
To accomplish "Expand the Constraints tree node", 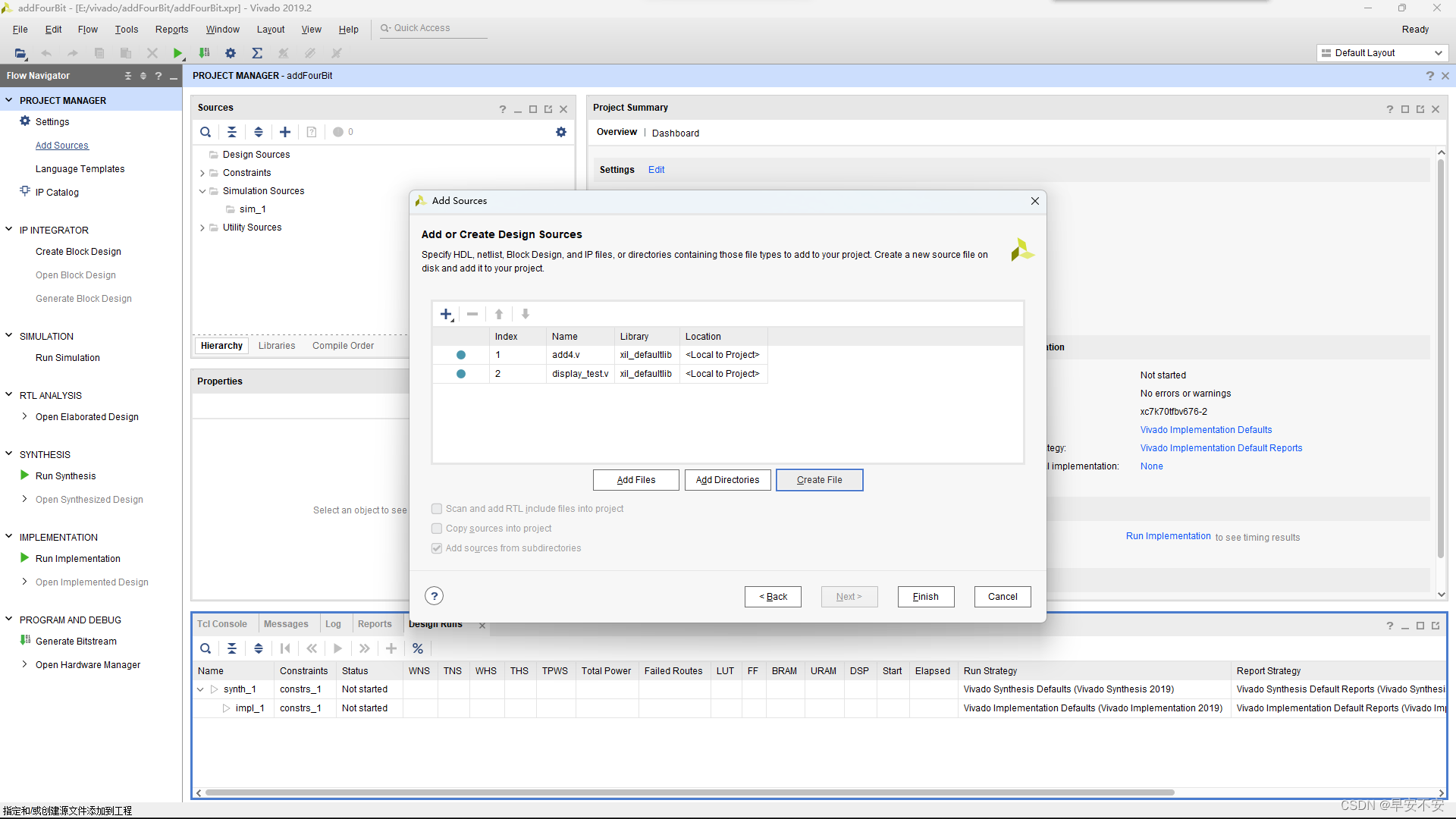I will [x=202, y=173].
